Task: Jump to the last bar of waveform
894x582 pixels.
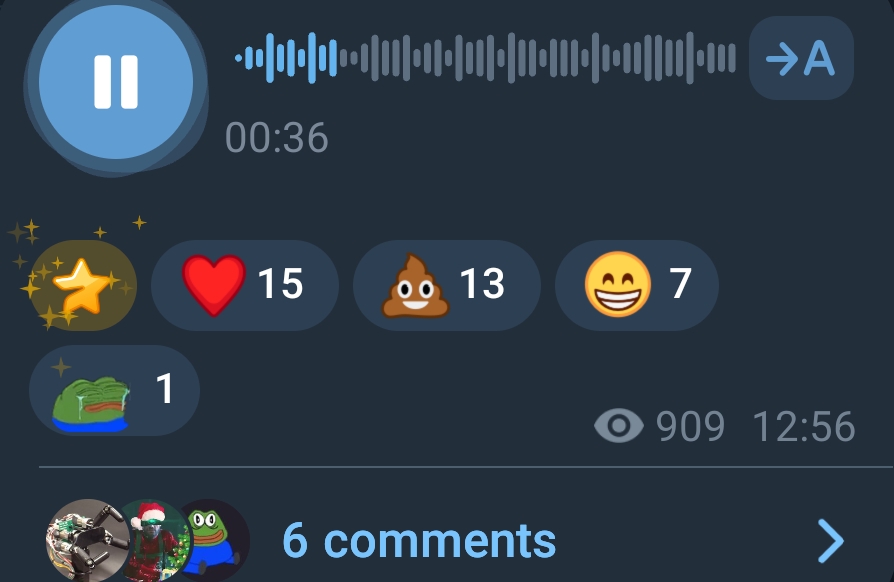Action: click(732, 58)
